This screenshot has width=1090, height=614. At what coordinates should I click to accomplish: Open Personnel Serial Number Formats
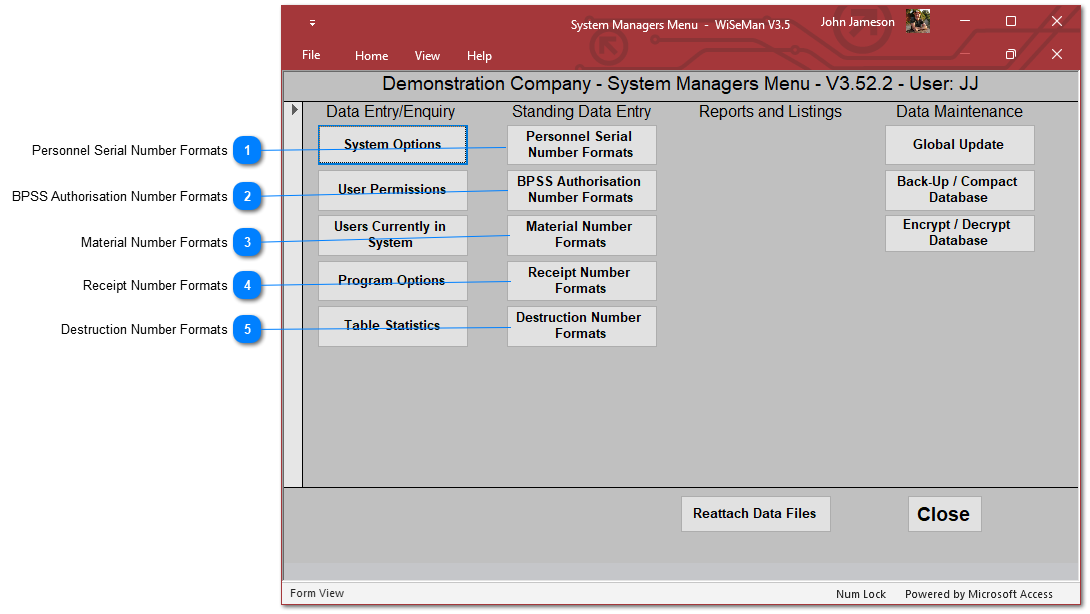click(581, 145)
